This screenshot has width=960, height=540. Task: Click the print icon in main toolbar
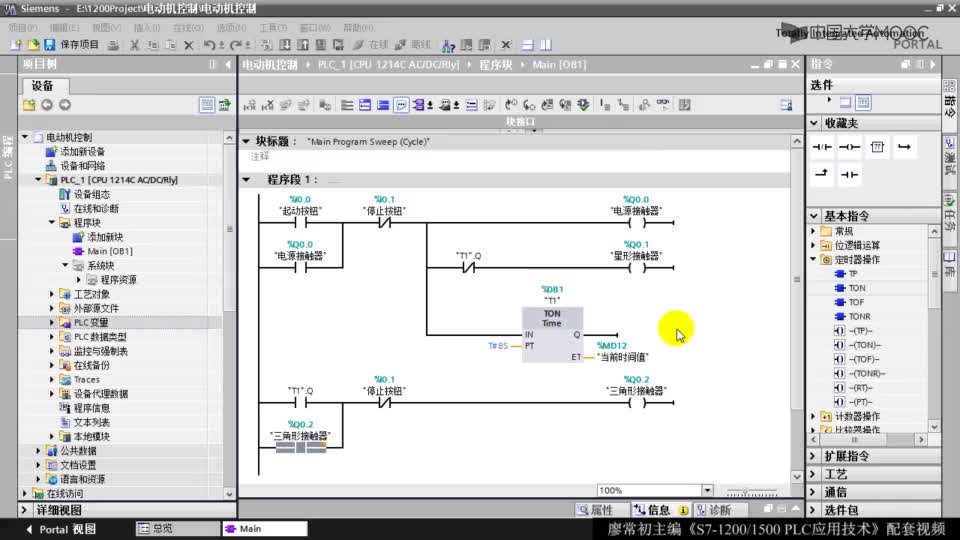pyautogui.click(x=113, y=45)
